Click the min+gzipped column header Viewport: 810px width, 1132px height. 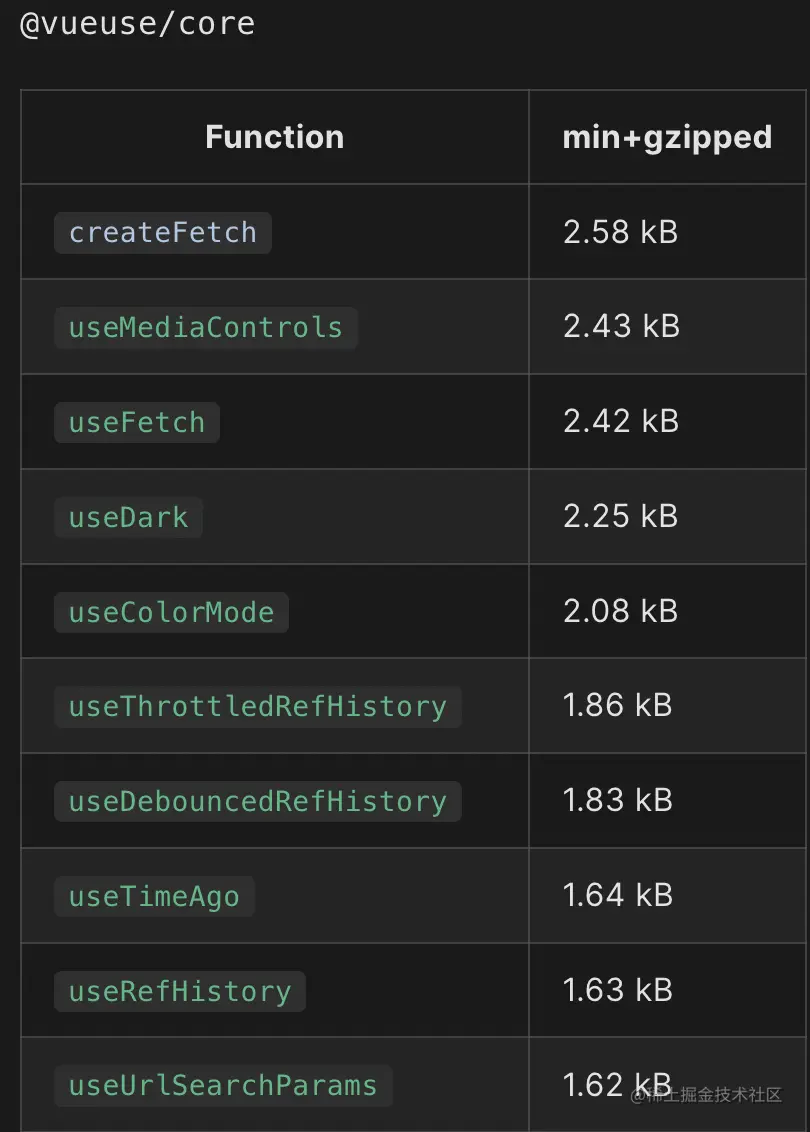tap(667, 137)
